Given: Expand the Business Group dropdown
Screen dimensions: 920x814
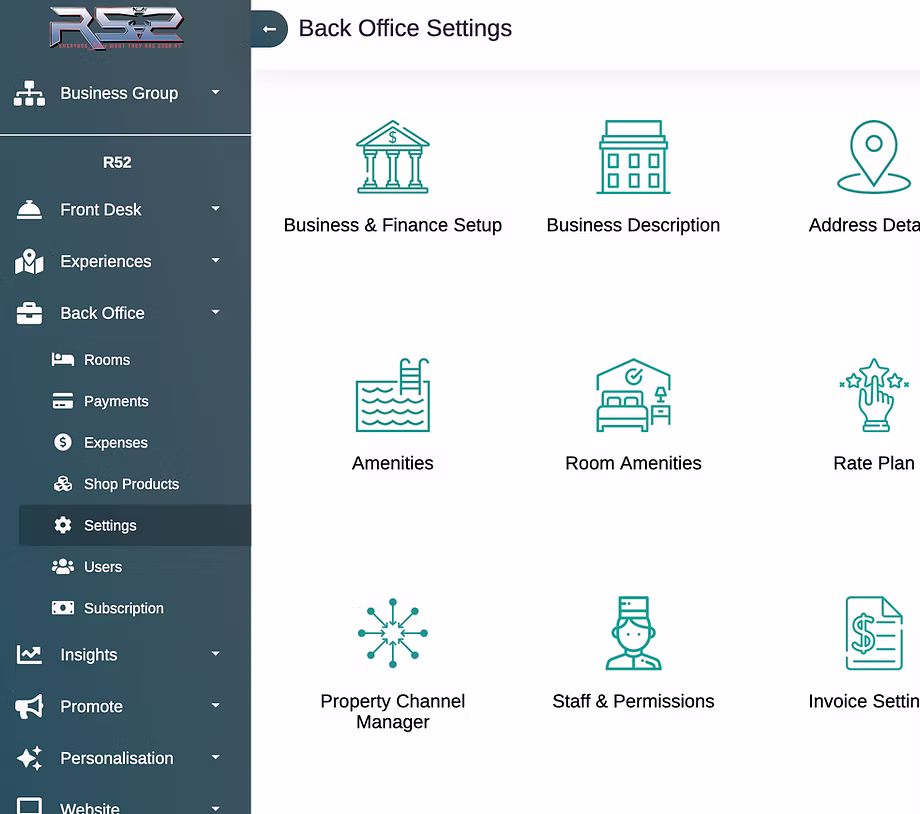Looking at the screenshot, I should pos(215,93).
